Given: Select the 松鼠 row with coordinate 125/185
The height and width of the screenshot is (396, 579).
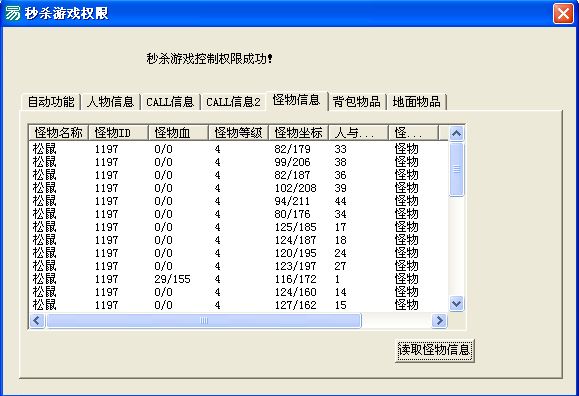Looking at the screenshot, I should coord(239,227).
